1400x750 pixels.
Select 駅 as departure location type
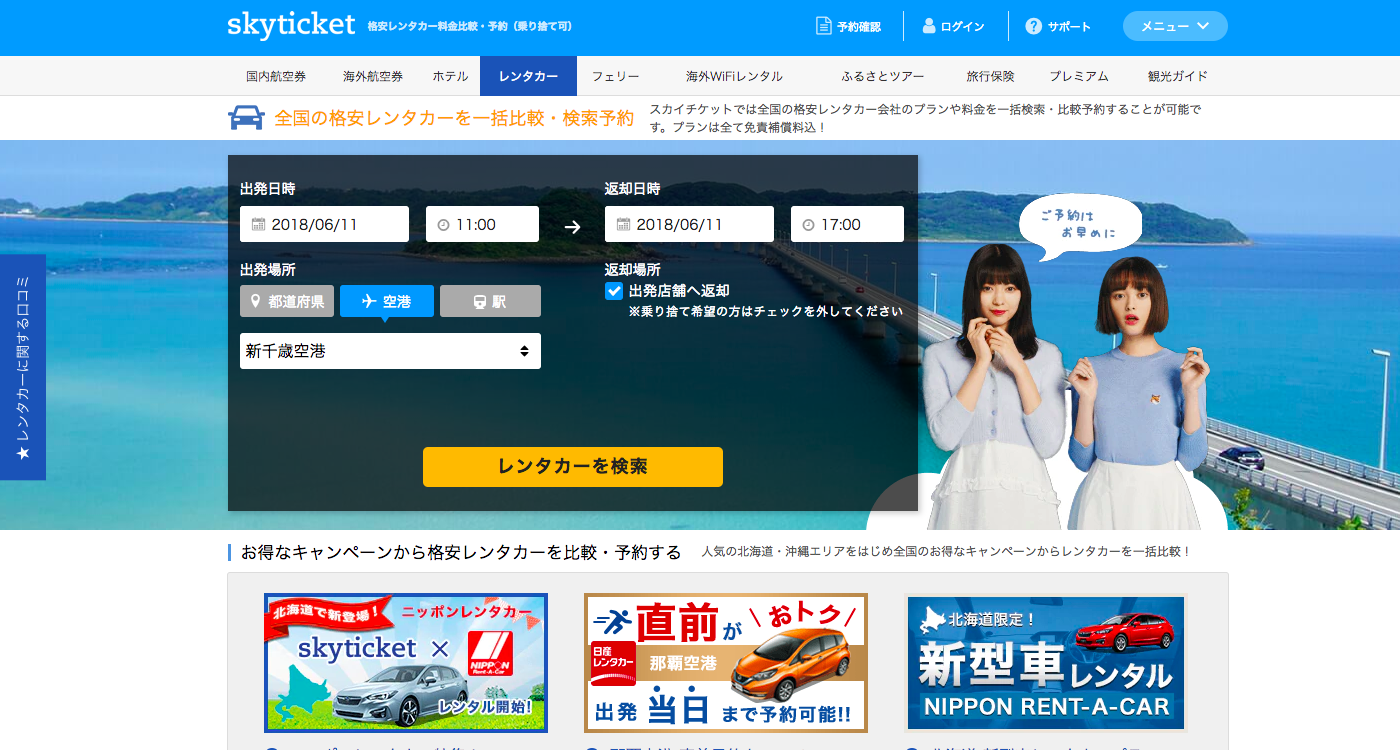coord(490,301)
